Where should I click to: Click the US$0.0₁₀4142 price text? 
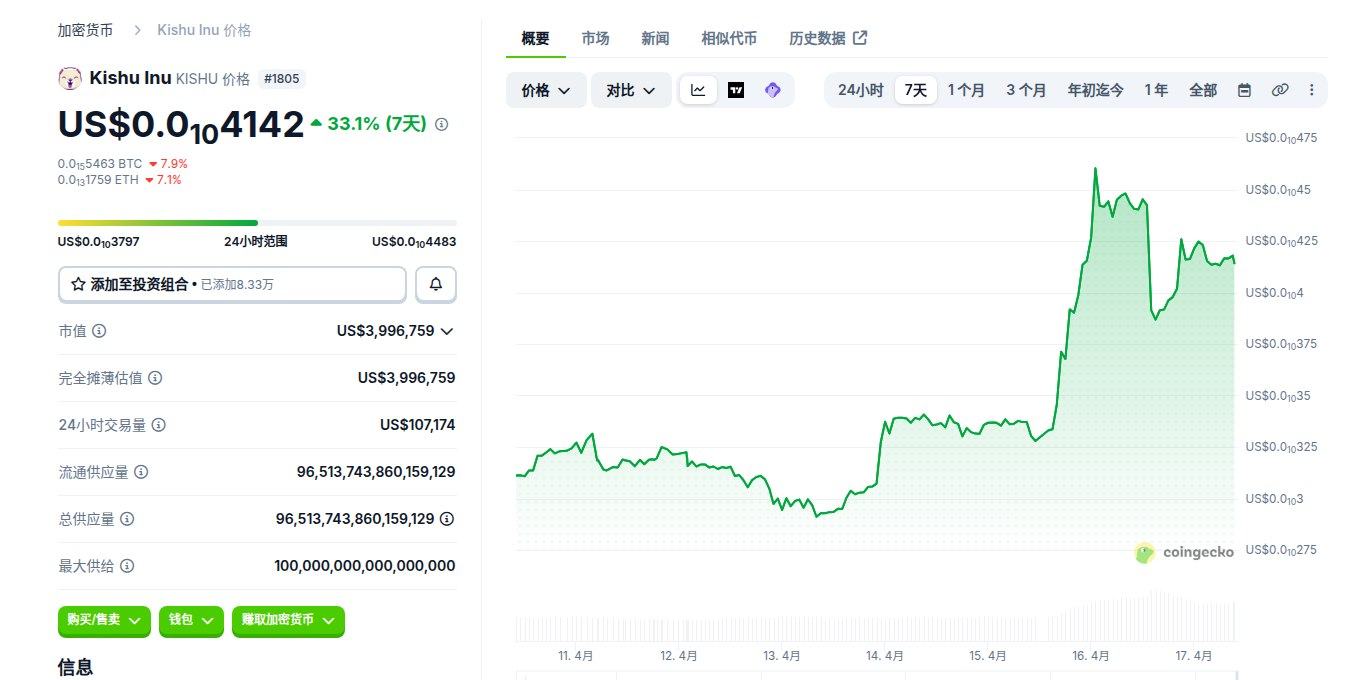(181, 125)
